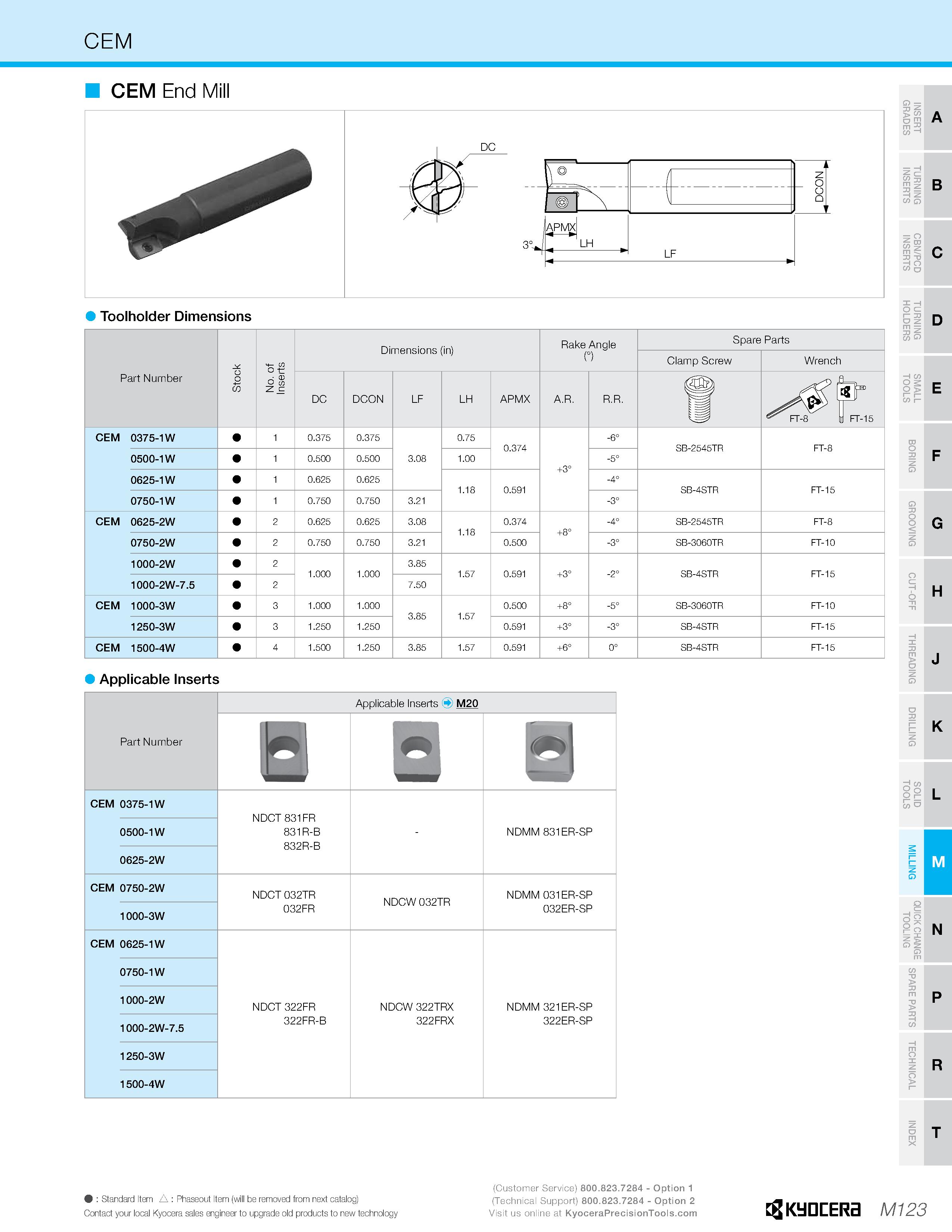The height and width of the screenshot is (1232, 952).
Task: Click the Spare Parts column header
Action: coord(761,340)
